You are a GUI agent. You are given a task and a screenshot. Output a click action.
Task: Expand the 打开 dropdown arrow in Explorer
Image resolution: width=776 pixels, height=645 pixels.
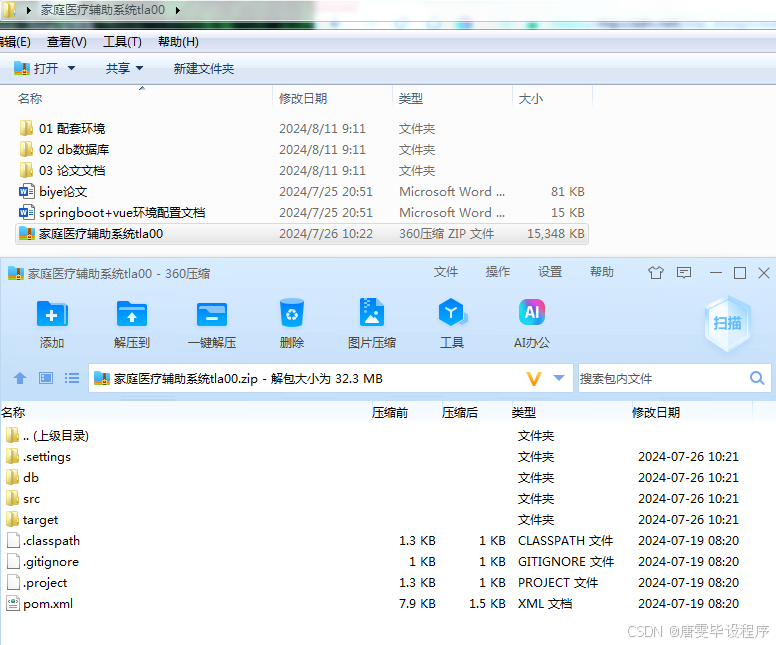(x=71, y=68)
